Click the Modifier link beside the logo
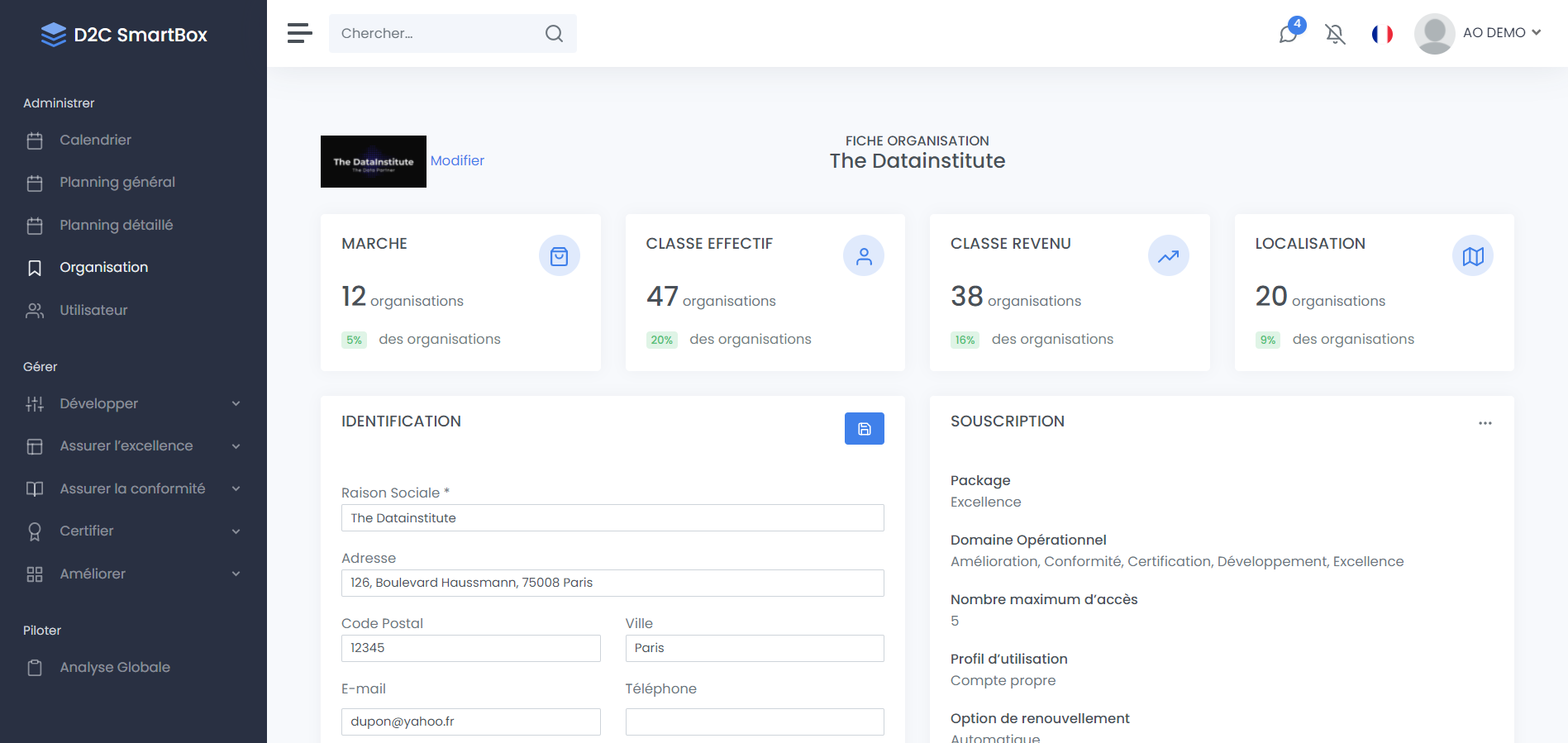The width and height of the screenshot is (1568, 743). point(457,160)
